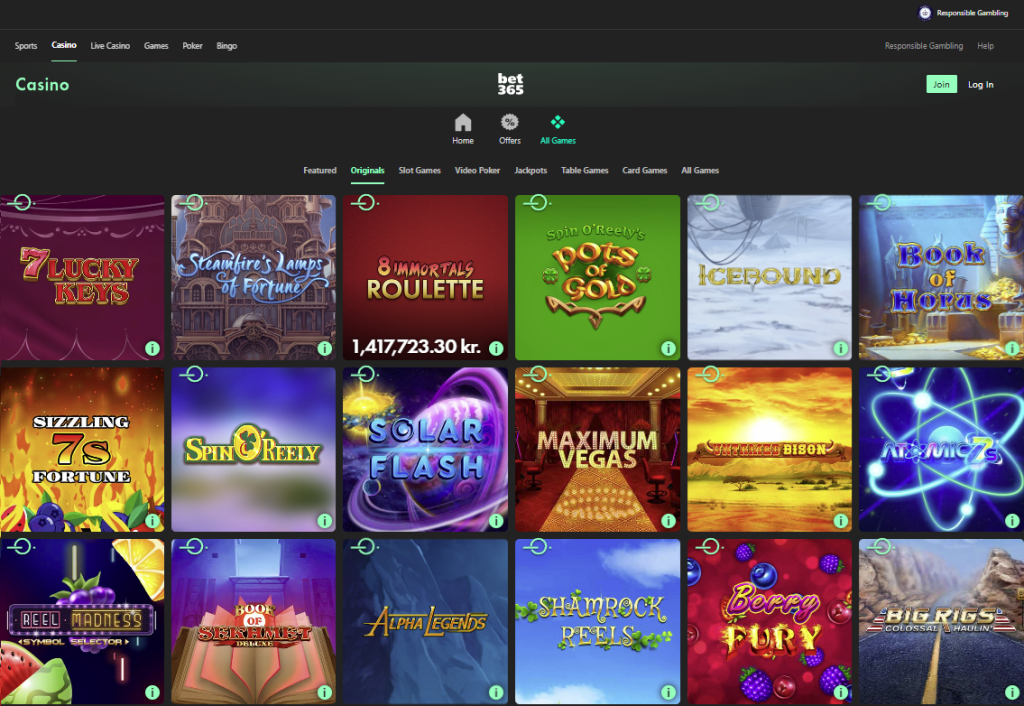Open the Bingo tab
Viewport: 1024px width, 706px height.
click(x=227, y=45)
